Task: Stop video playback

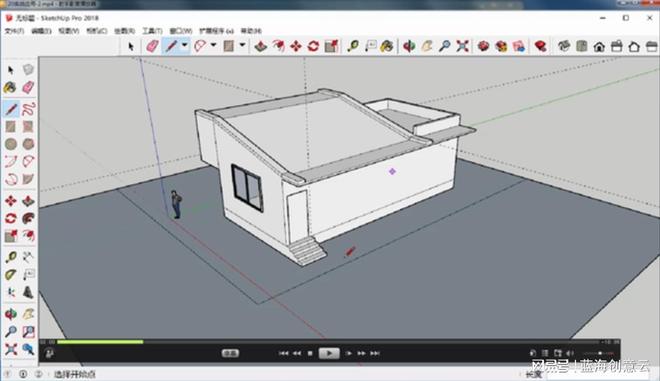Action: 310,353
